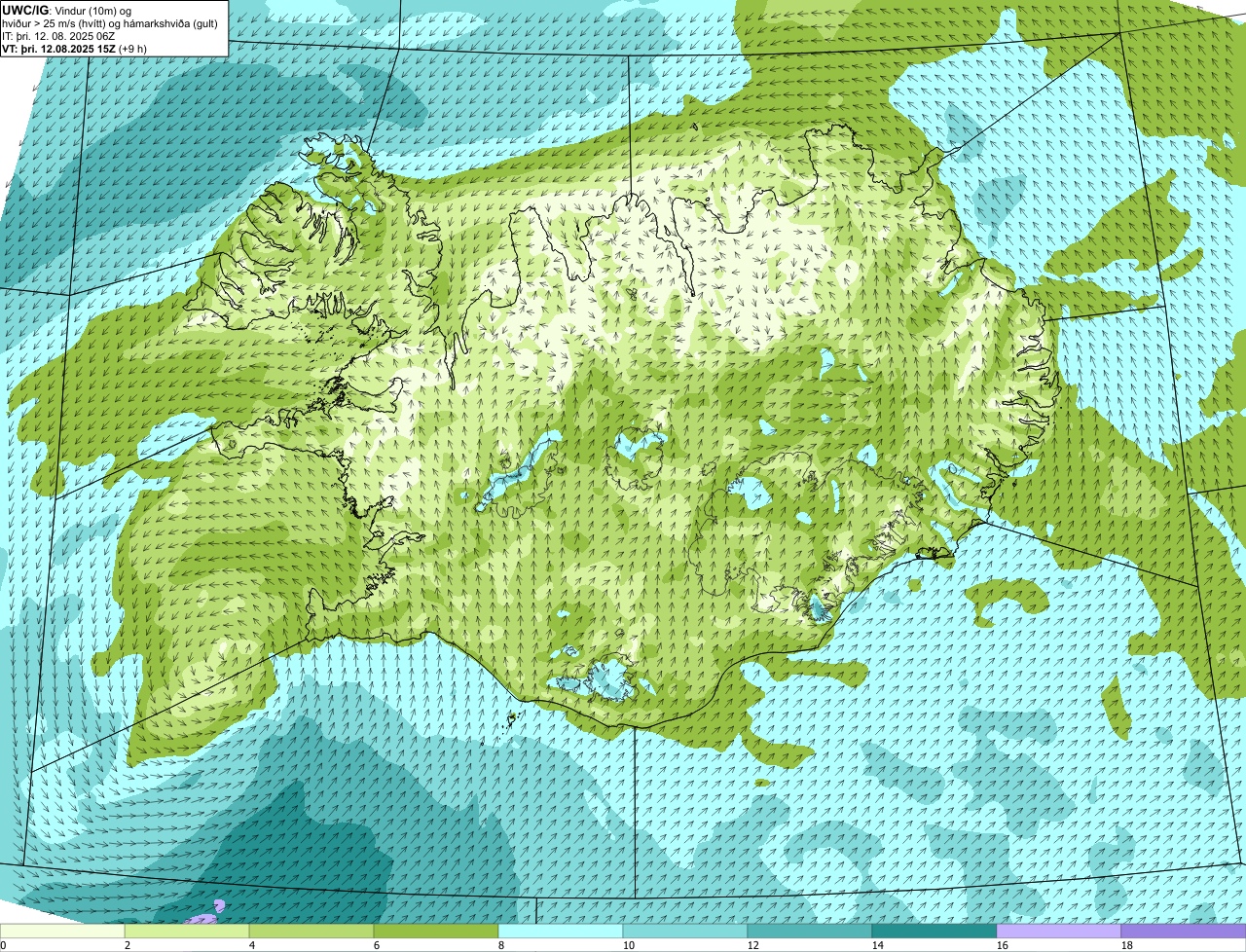Pick the turquoise 10–12 m/s legend swatch
The image size is (1246, 952).
tap(685, 931)
